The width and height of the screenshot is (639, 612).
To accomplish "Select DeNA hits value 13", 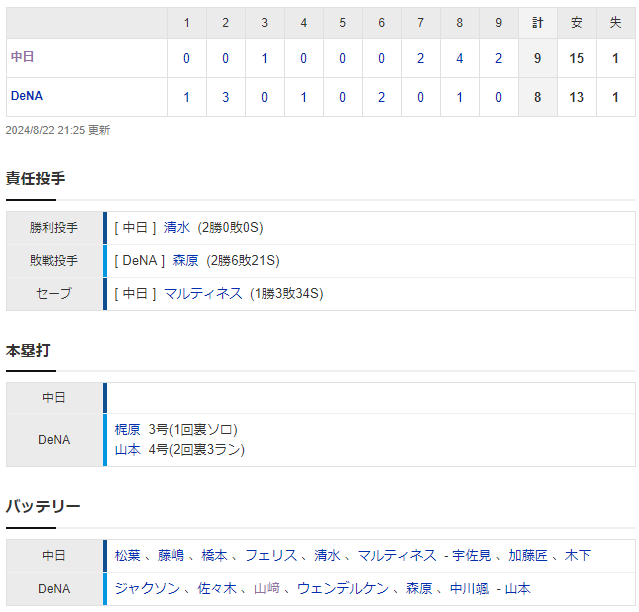I will click(x=576, y=97).
